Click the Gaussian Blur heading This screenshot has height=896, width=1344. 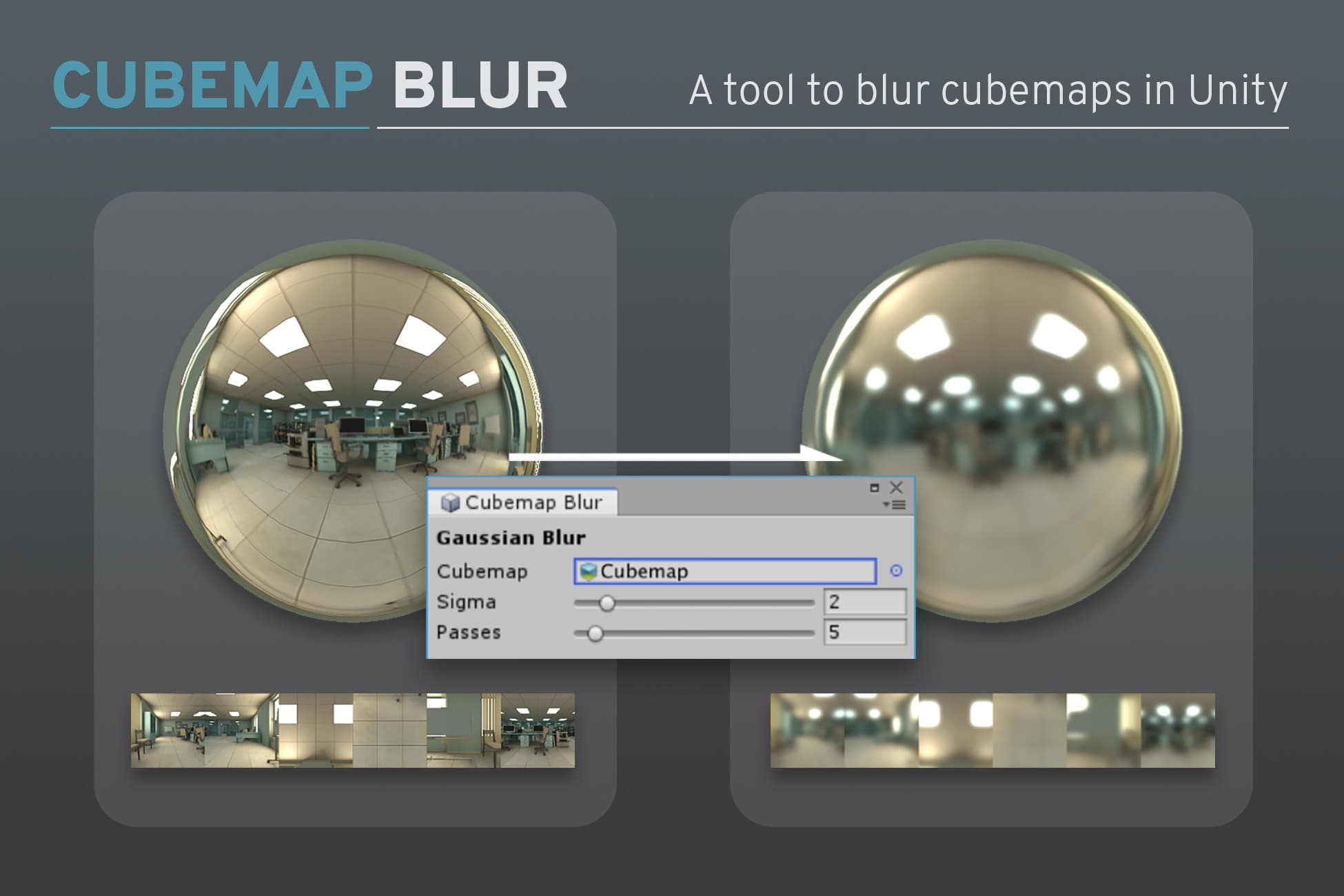click(x=511, y=538)
